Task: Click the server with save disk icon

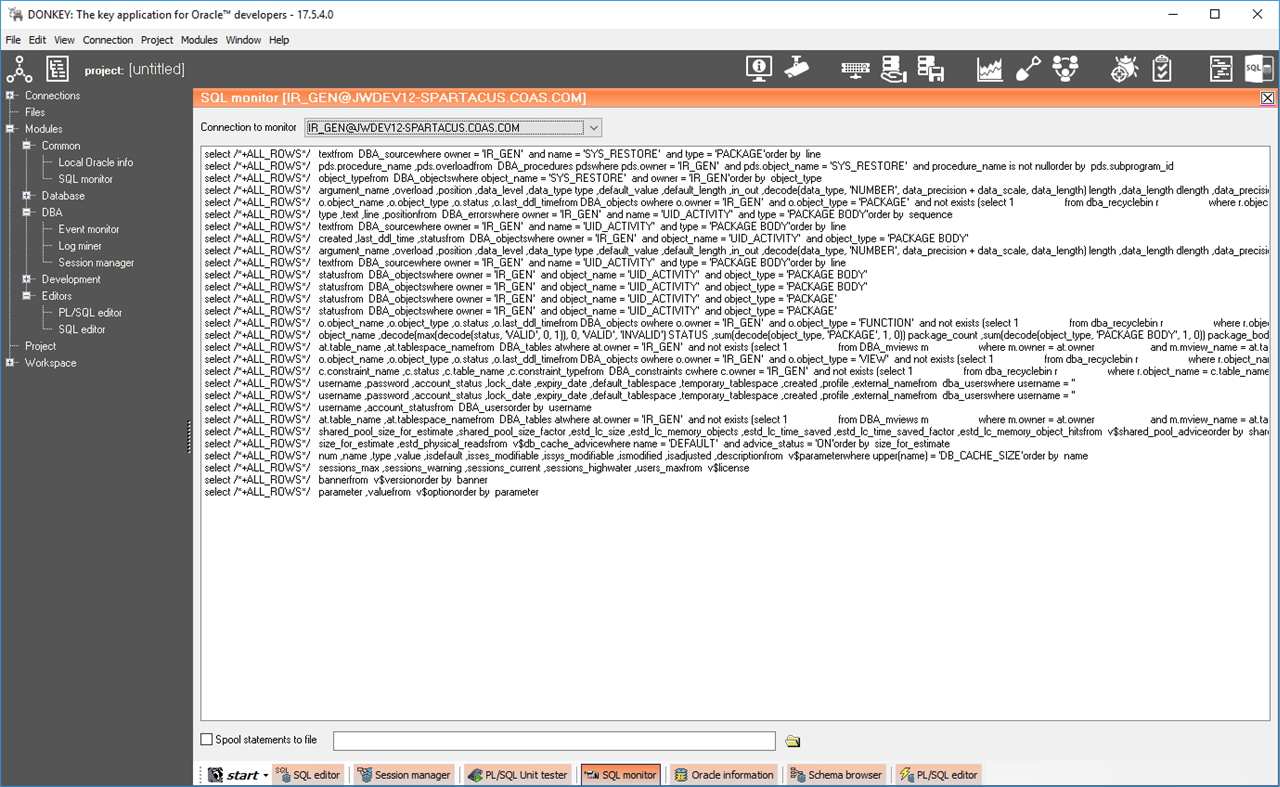Action: (x=931, y=68)
